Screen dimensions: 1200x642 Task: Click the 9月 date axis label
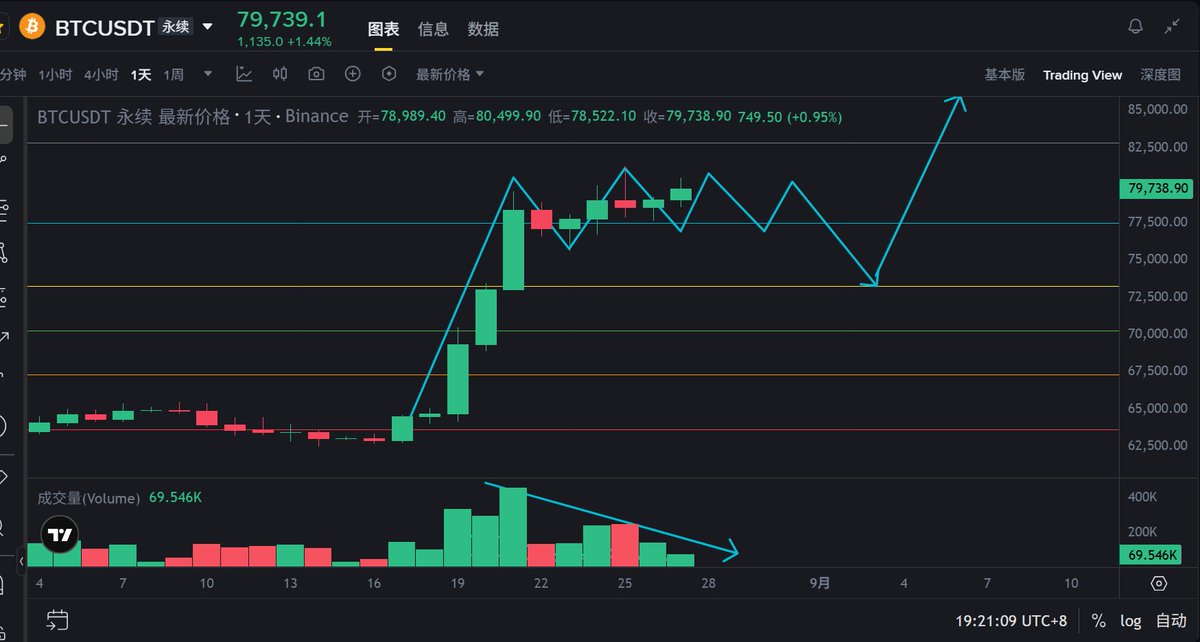(x=820, y=584)
